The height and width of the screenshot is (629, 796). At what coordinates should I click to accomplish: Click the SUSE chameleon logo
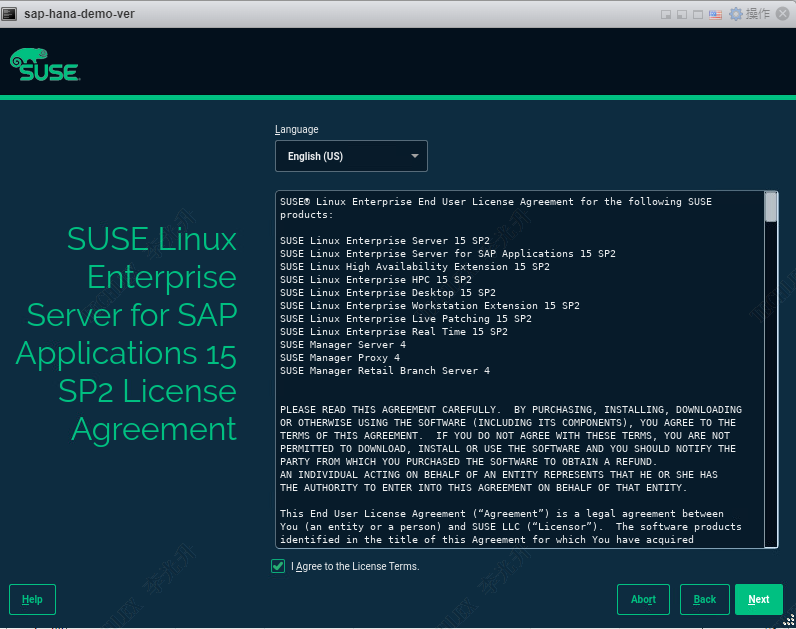45,64
